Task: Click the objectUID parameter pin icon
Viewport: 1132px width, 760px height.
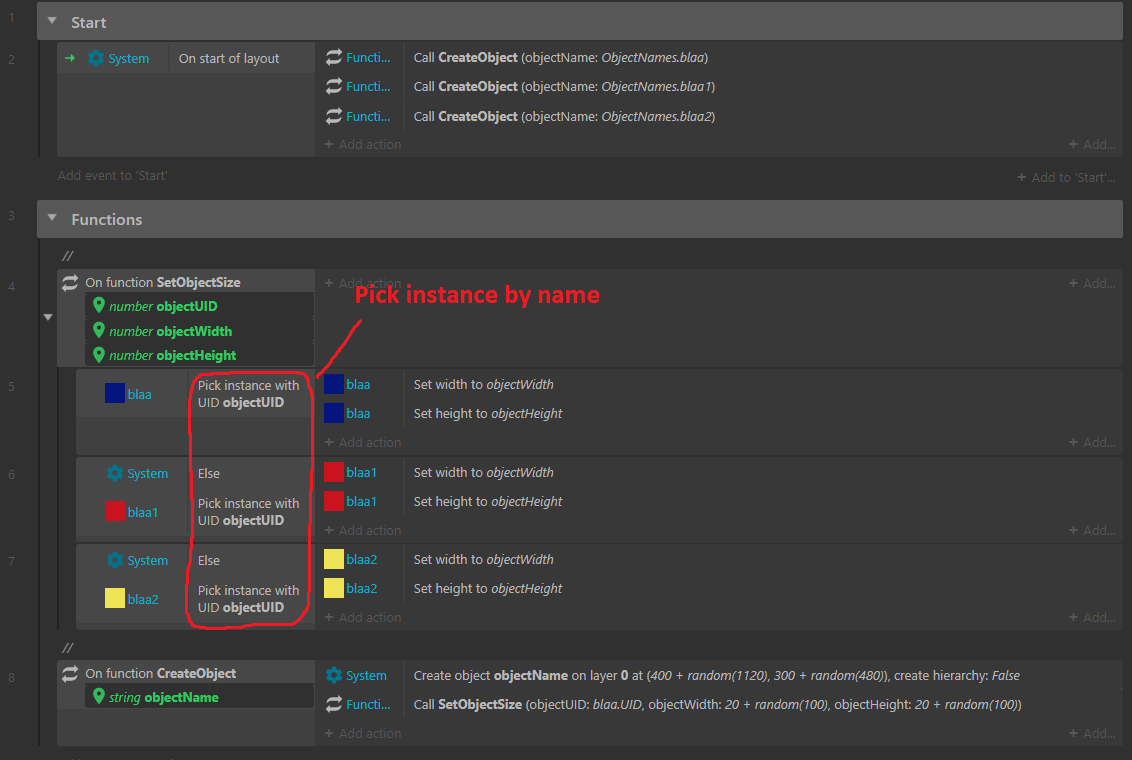Action: 99,305
